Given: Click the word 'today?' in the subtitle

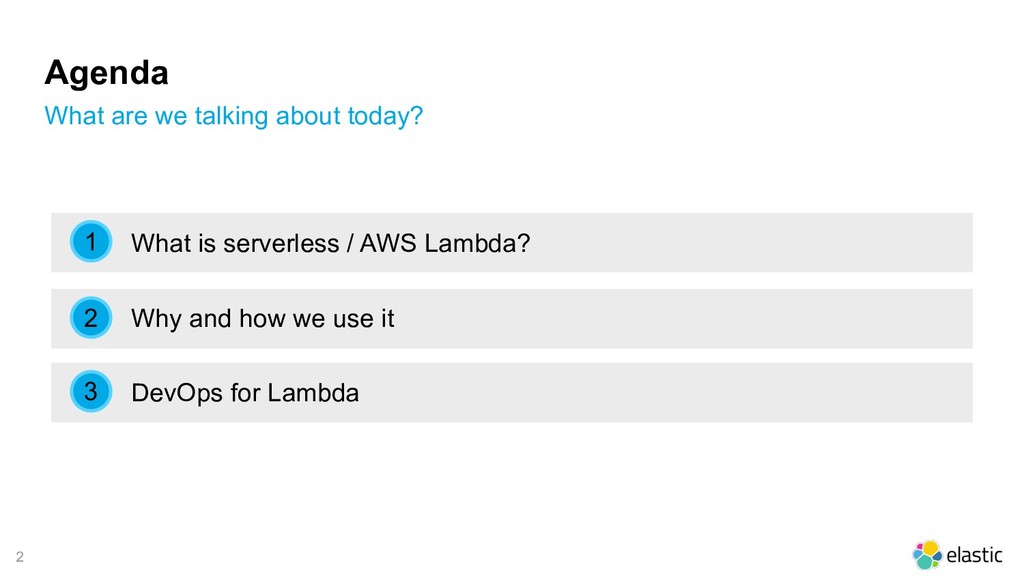Looking at the screenshot, I should [x=385, y=116].
